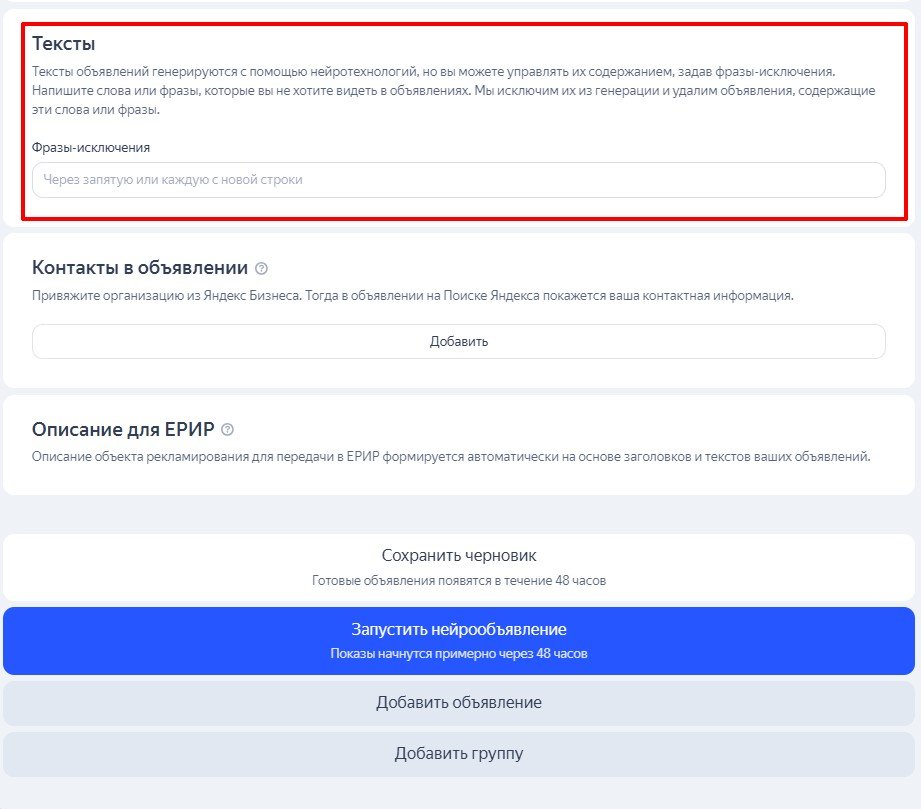Click the ЕРИР automatic description paragraph
Image resolution: width=921 pixels, height=809 pixels.
point(451,456)
